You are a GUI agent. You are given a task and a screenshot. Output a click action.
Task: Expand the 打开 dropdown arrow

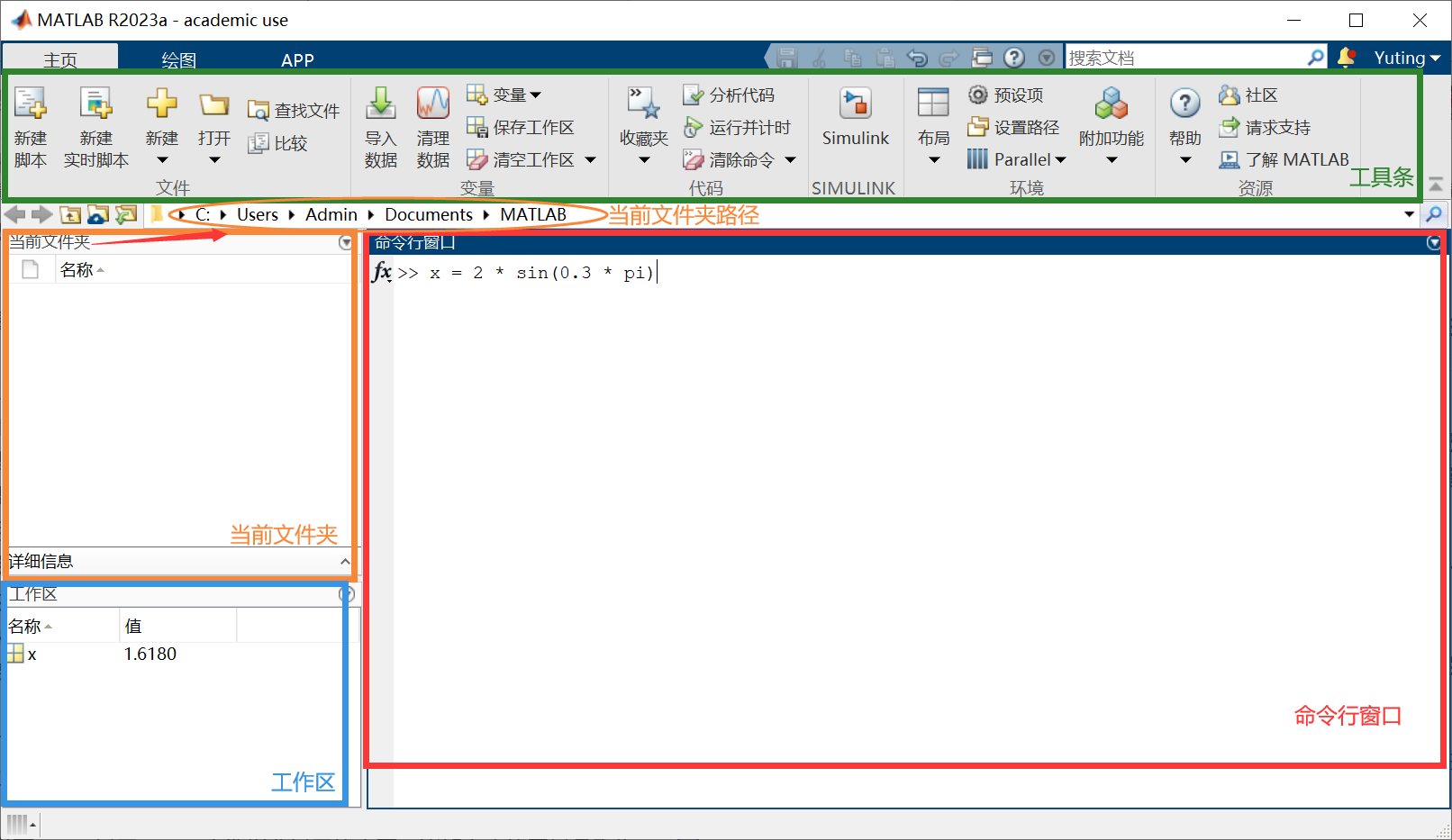[214, 160]
